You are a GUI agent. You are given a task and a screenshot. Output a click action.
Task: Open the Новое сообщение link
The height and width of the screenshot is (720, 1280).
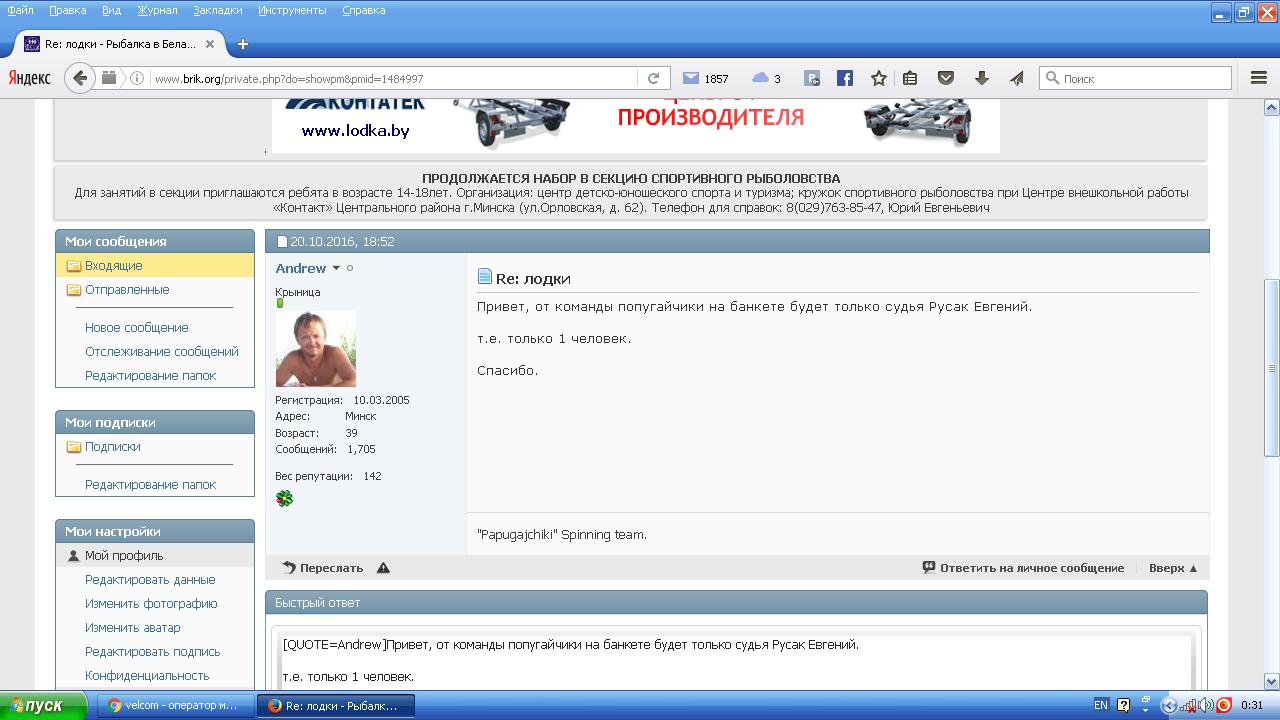pos(136,328)
